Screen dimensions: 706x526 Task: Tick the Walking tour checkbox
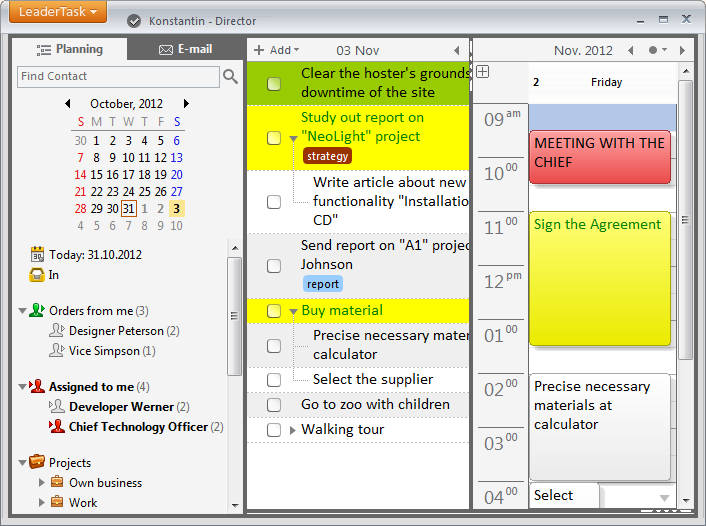(x=274, y=430)
